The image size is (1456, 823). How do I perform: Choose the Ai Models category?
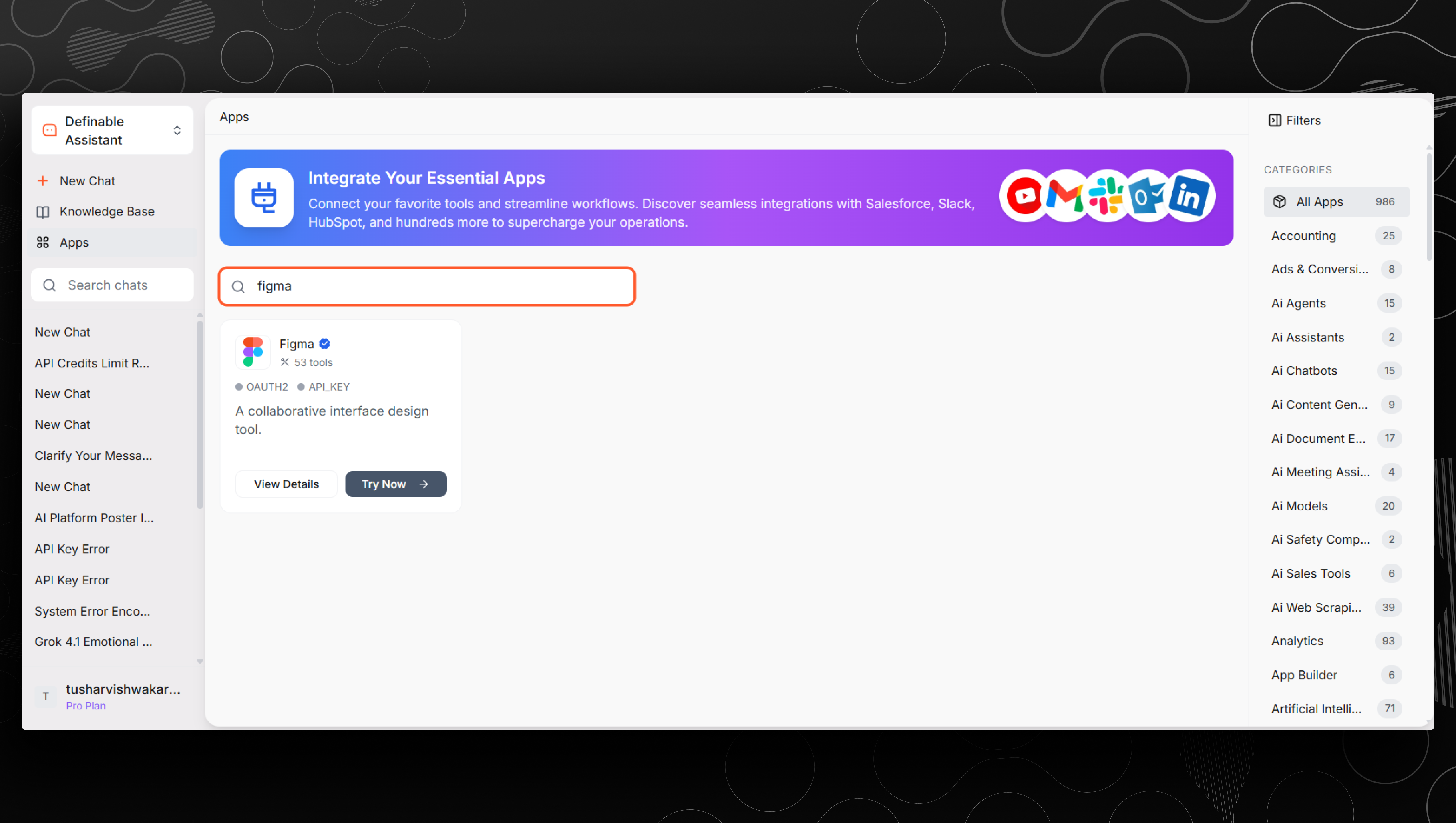1336,506
